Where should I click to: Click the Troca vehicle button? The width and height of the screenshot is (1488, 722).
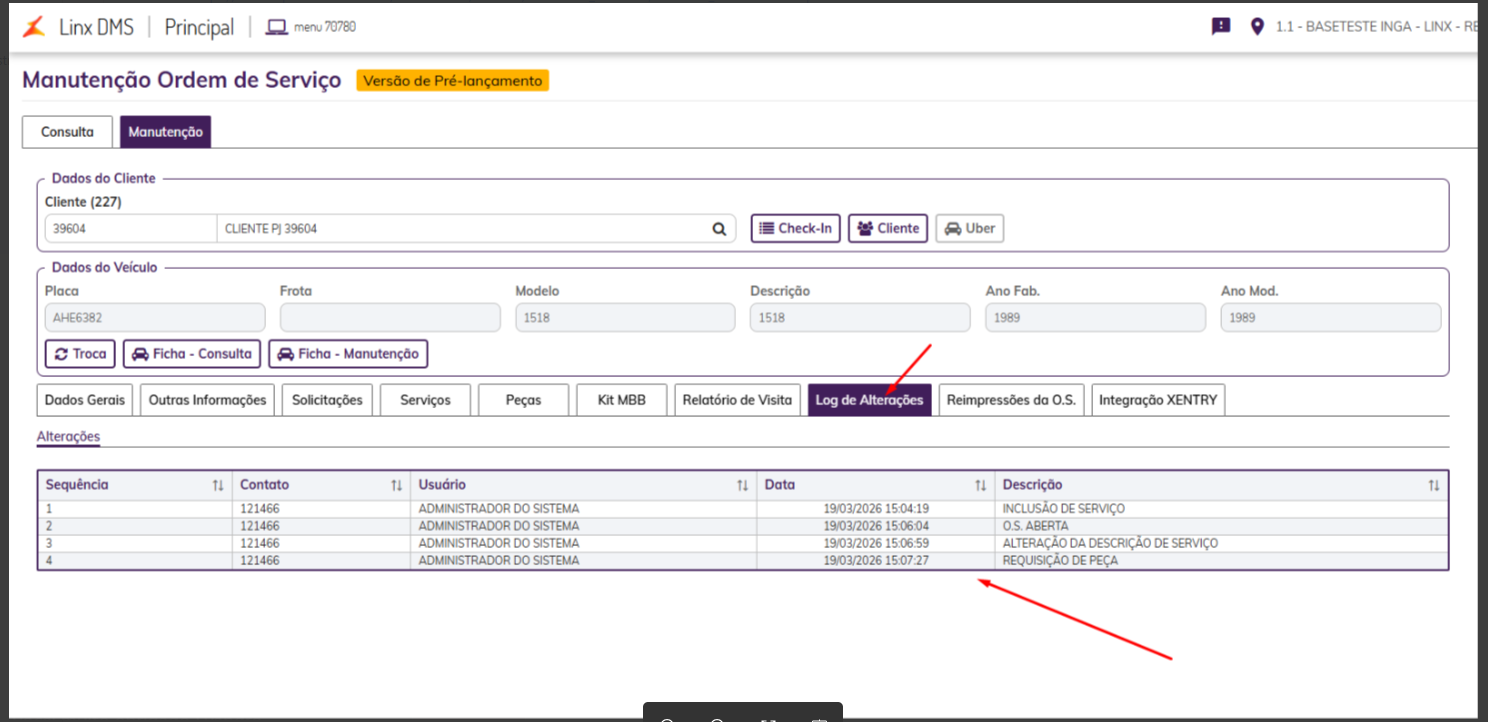click(80, 354)
